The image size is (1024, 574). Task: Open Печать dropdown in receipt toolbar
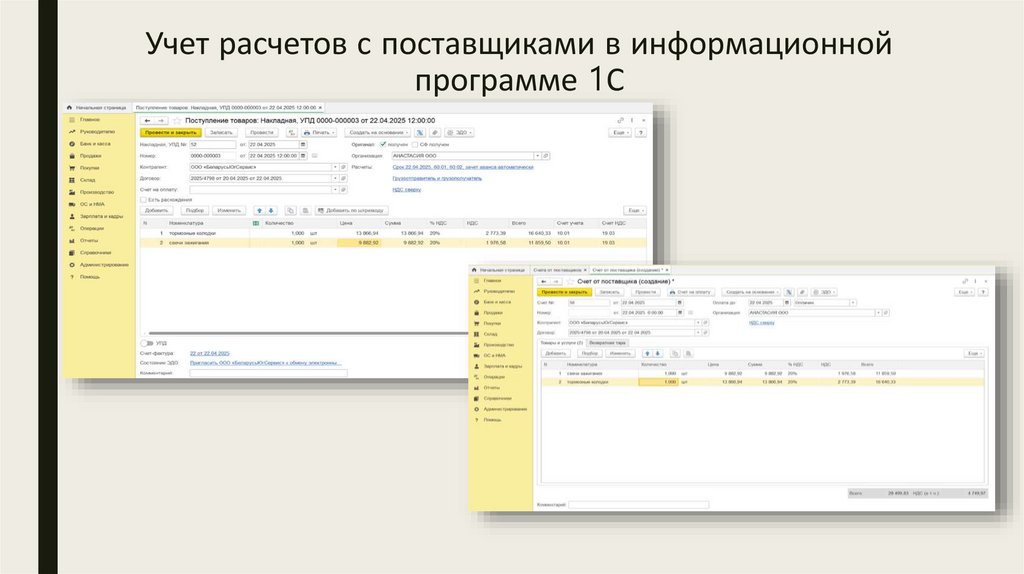(319, 133)
